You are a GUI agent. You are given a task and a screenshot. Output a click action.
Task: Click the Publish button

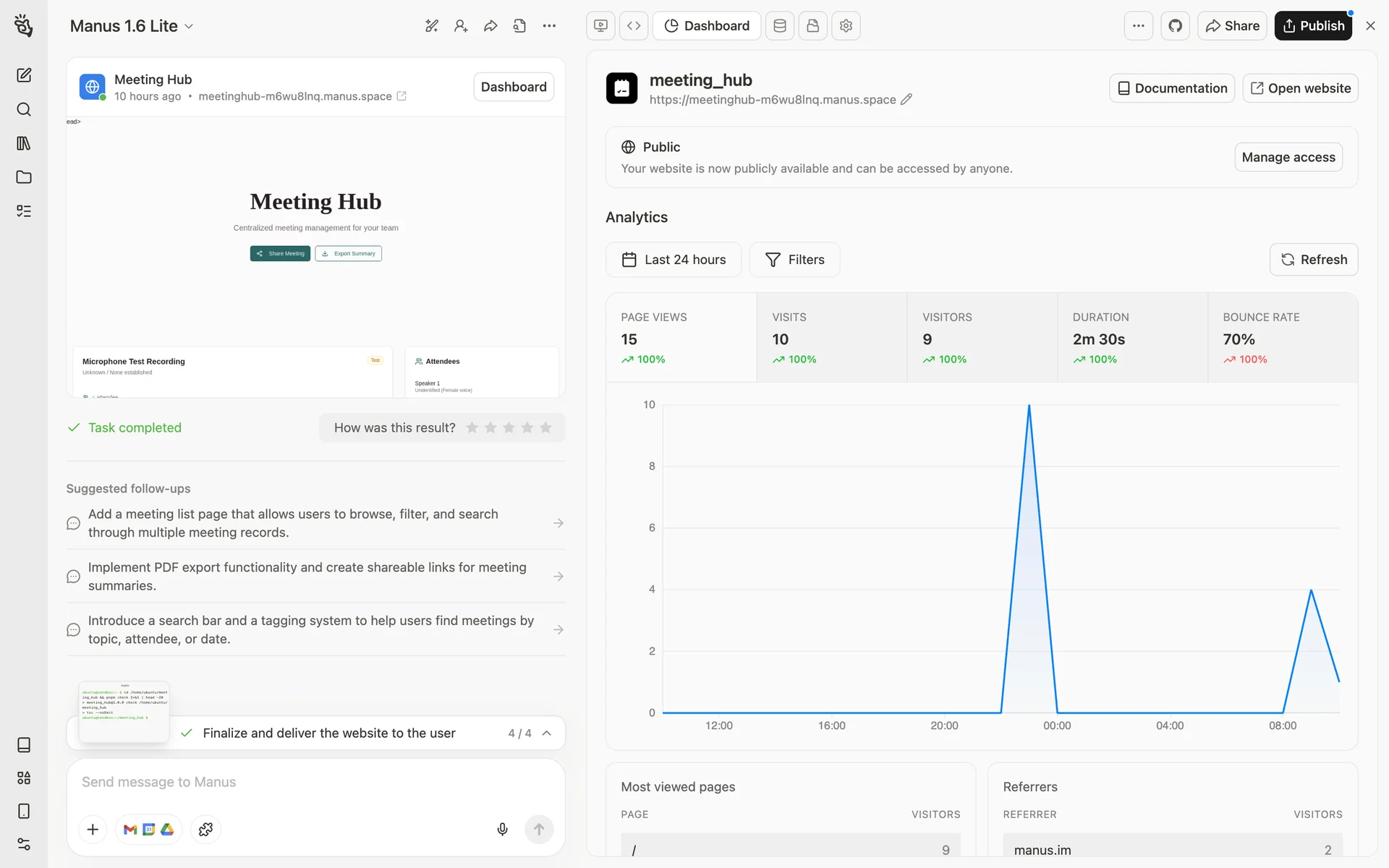coord(1313,26)
